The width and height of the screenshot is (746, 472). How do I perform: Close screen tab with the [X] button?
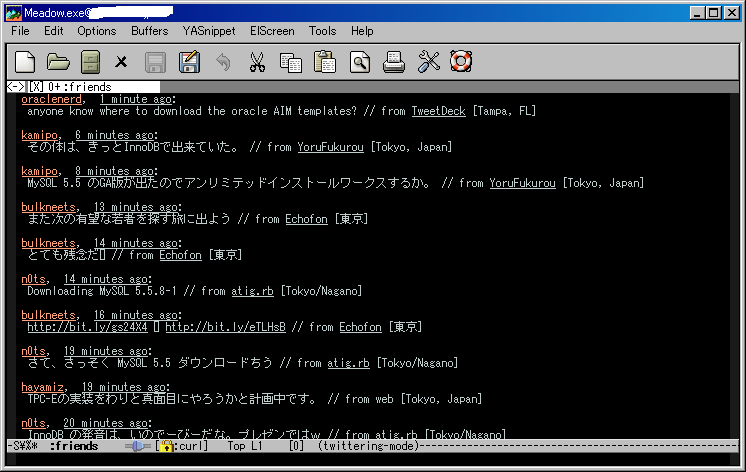coord(36,87)
